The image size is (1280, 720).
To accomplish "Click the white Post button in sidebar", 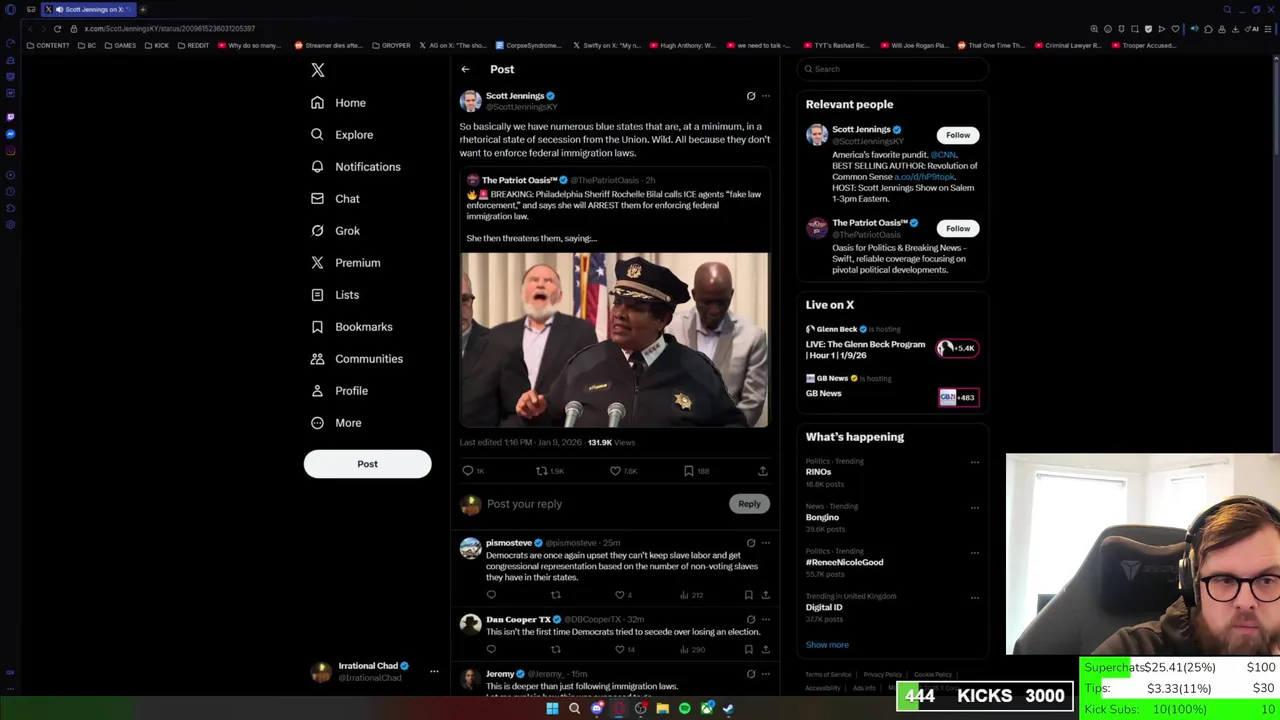I will [367, 464].
